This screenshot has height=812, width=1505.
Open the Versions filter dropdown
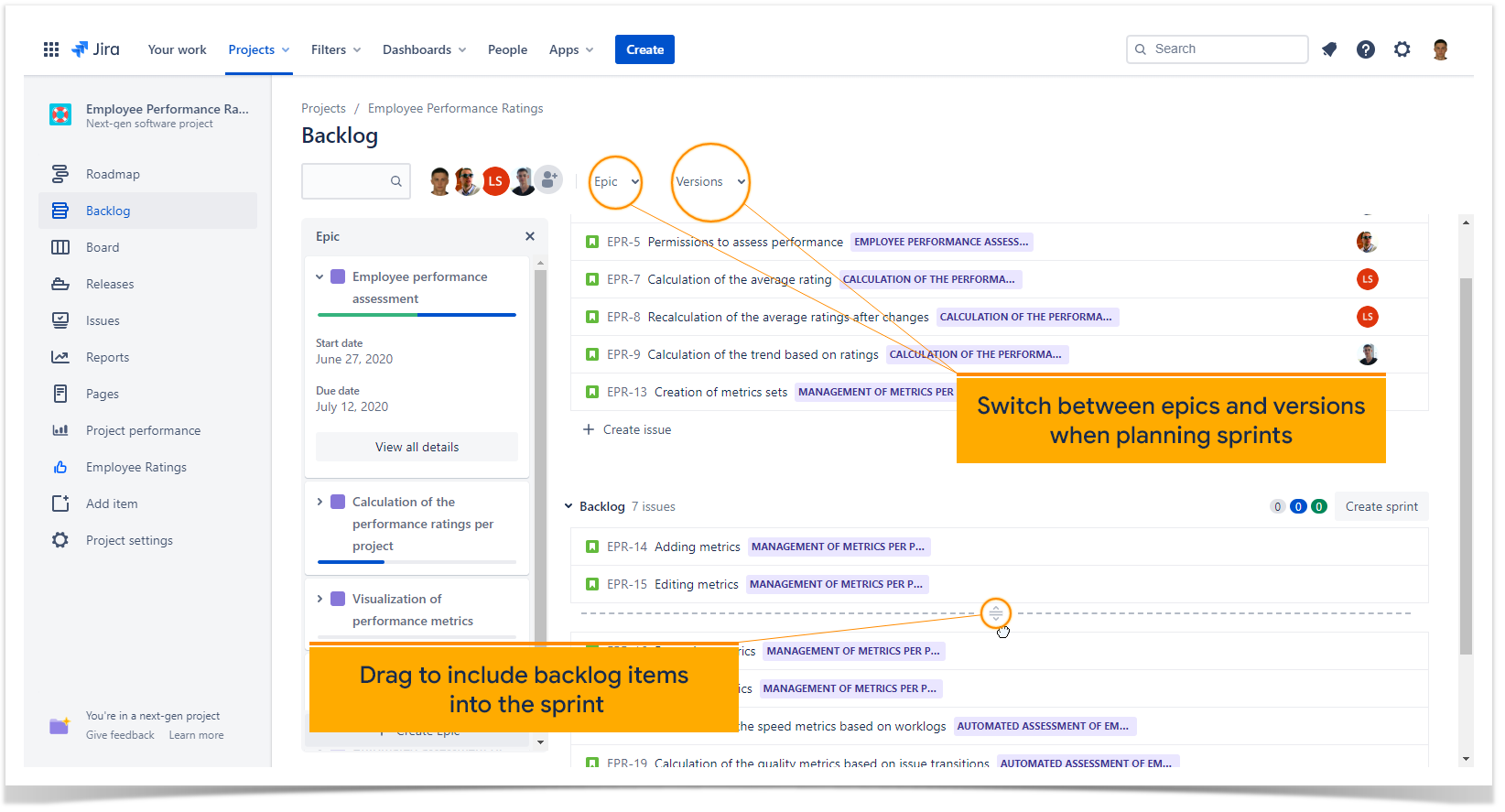coord(710,181)
